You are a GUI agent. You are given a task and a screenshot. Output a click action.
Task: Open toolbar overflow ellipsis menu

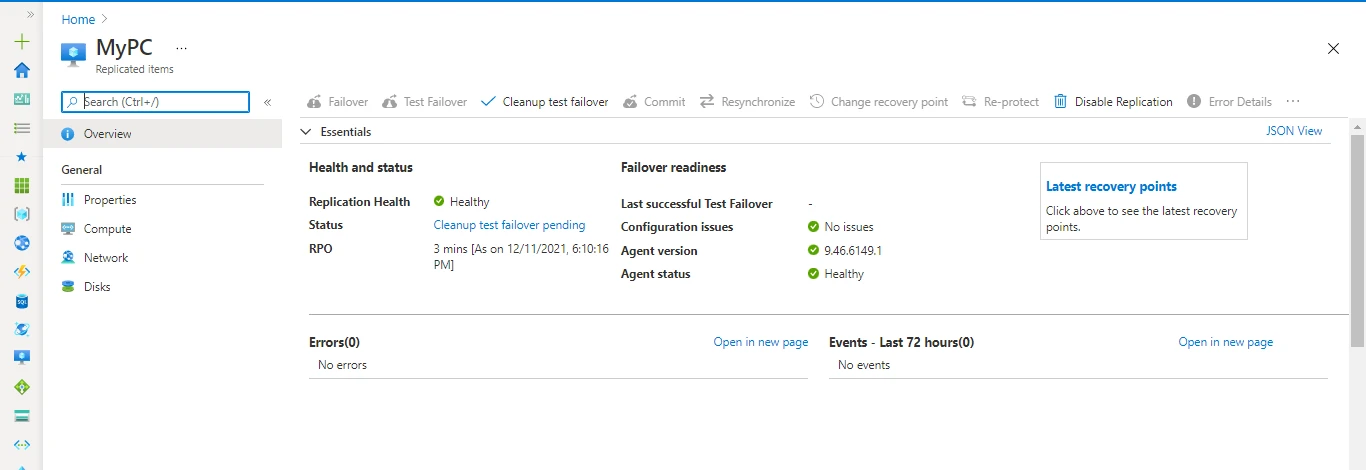[x=1293, y=102]
